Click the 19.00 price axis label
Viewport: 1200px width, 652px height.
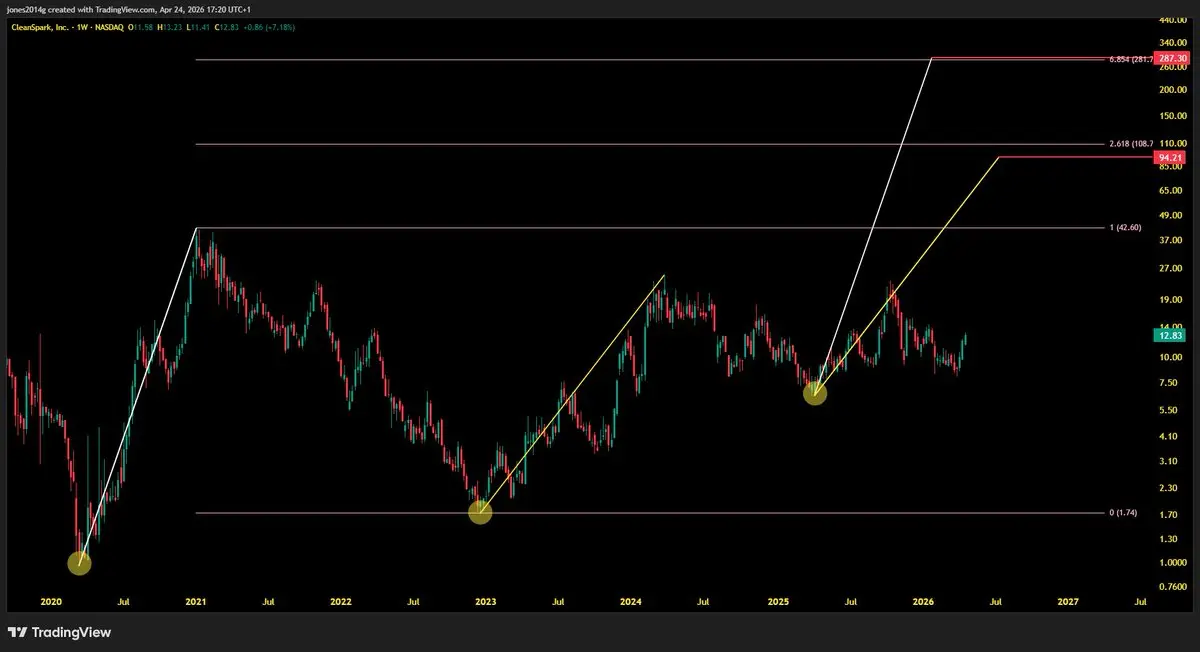pos(1169,300)
